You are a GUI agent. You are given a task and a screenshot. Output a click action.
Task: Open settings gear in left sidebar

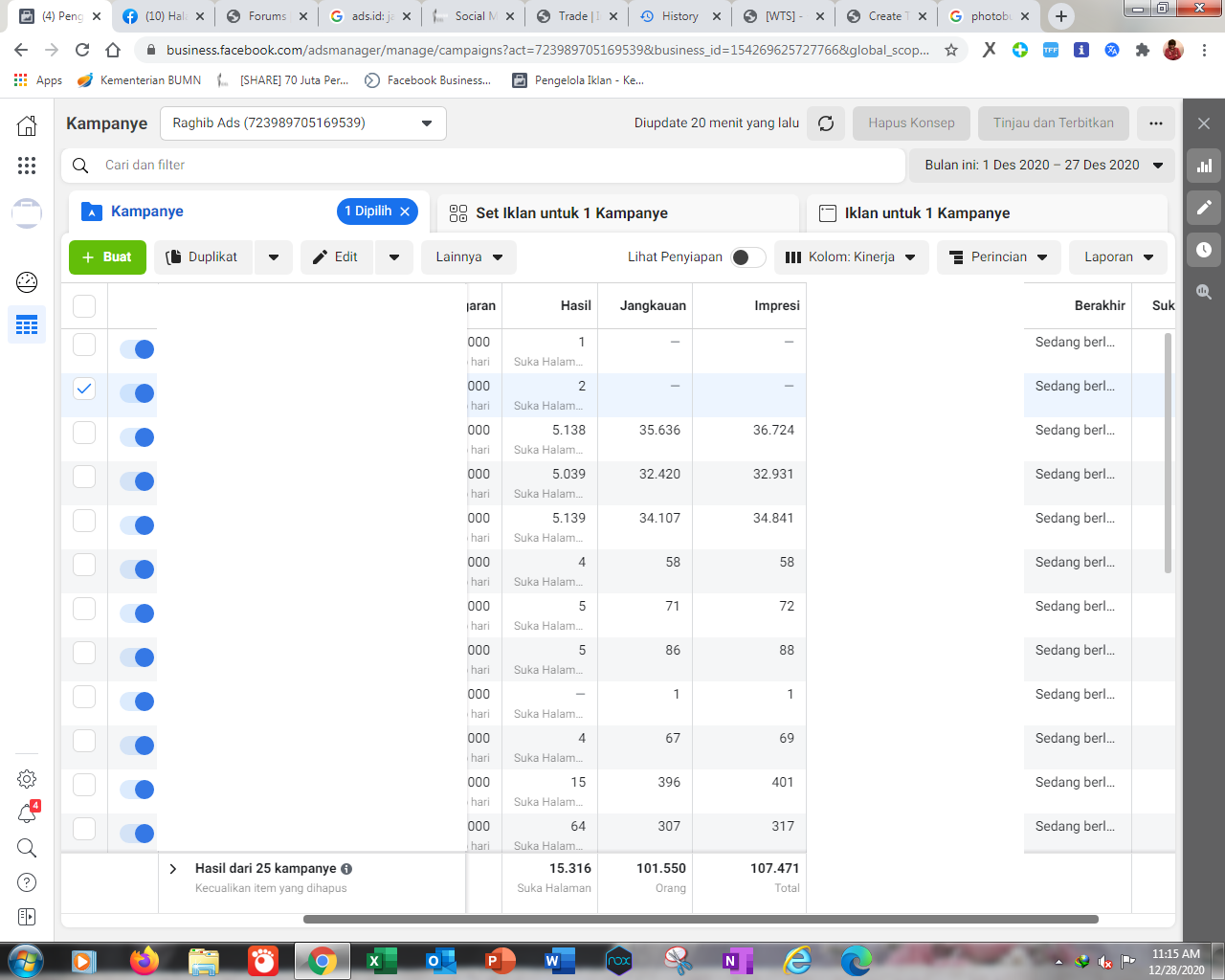click(x=27, y=779)
